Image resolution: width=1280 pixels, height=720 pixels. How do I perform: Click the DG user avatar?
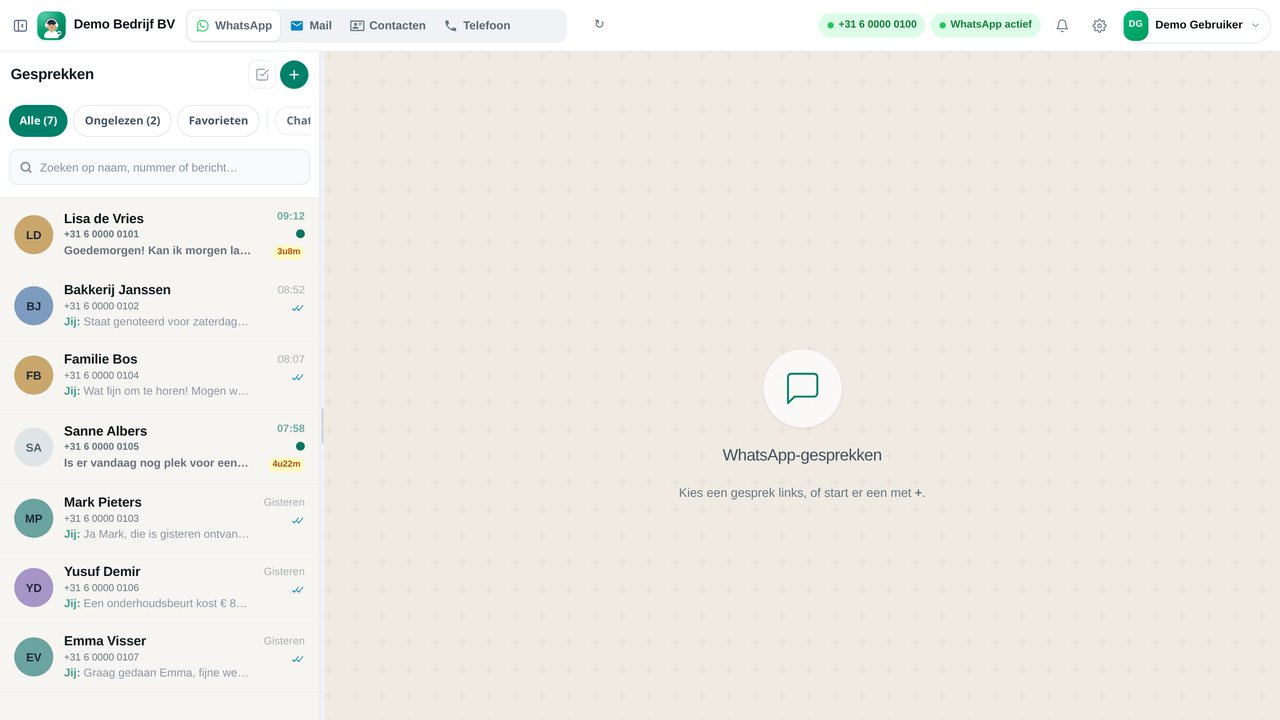coord(1136,25)
